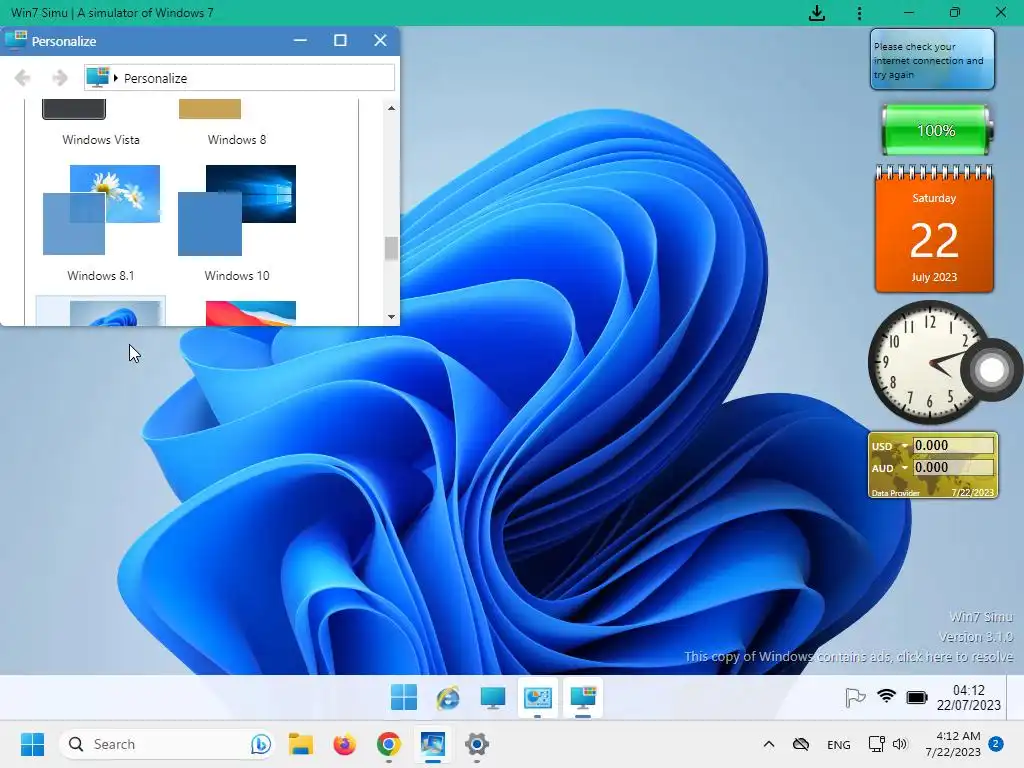
Task: Open three-dot menu in Win7 Simu title bar
Action: click(x=859, y=13)
